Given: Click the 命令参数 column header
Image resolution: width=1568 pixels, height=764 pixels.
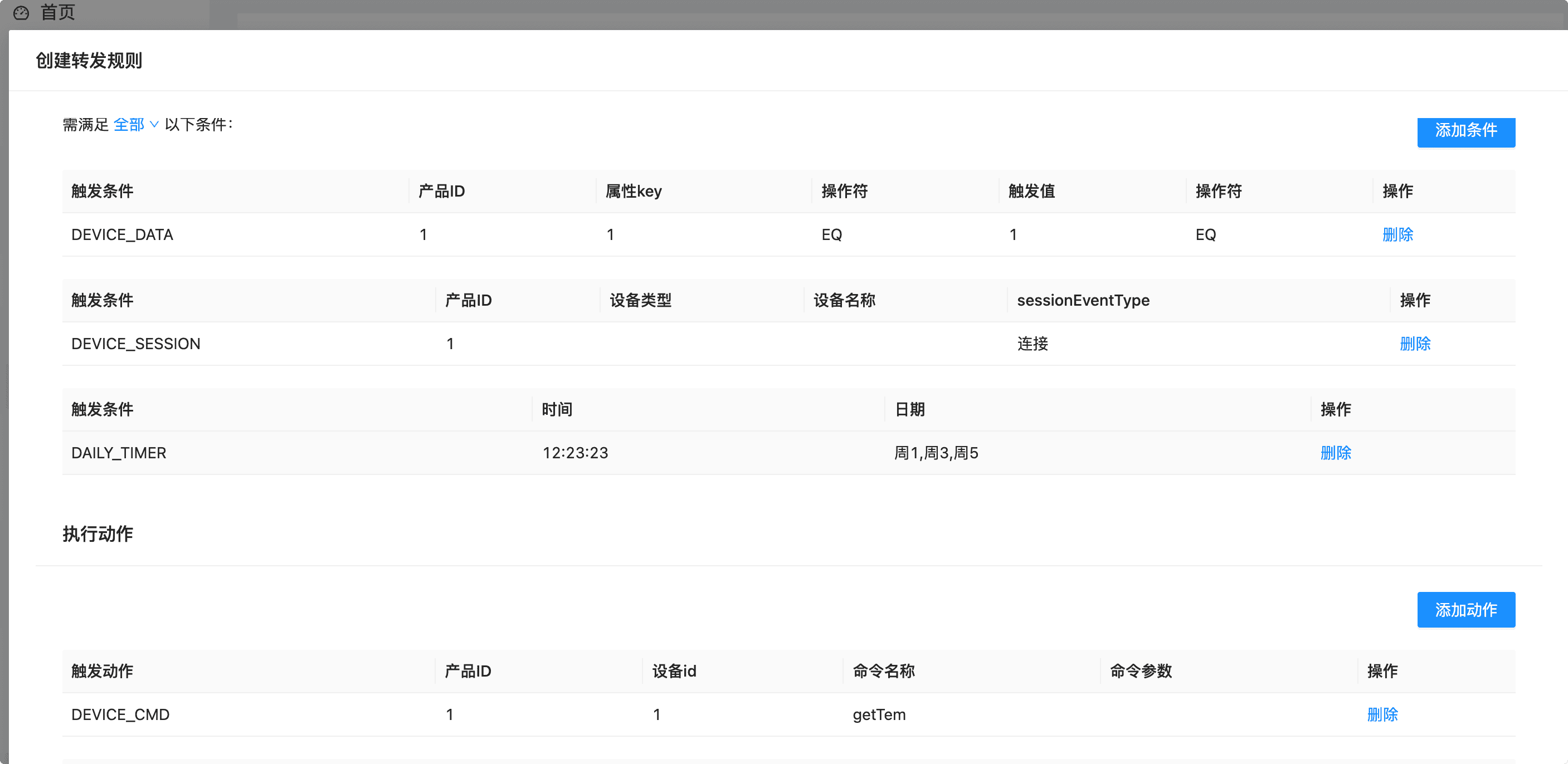Looking at the screenshot, I should [x=1141, y=672].
